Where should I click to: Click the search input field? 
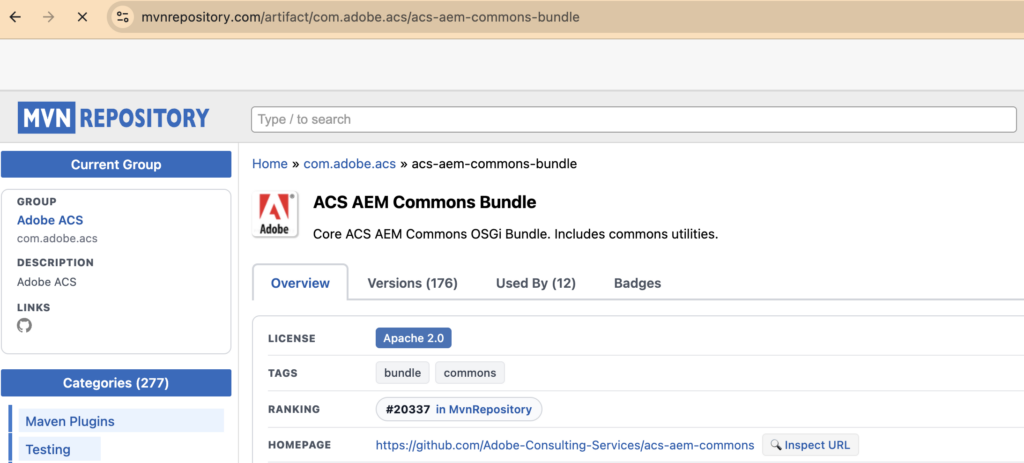[x=636, y=119]
